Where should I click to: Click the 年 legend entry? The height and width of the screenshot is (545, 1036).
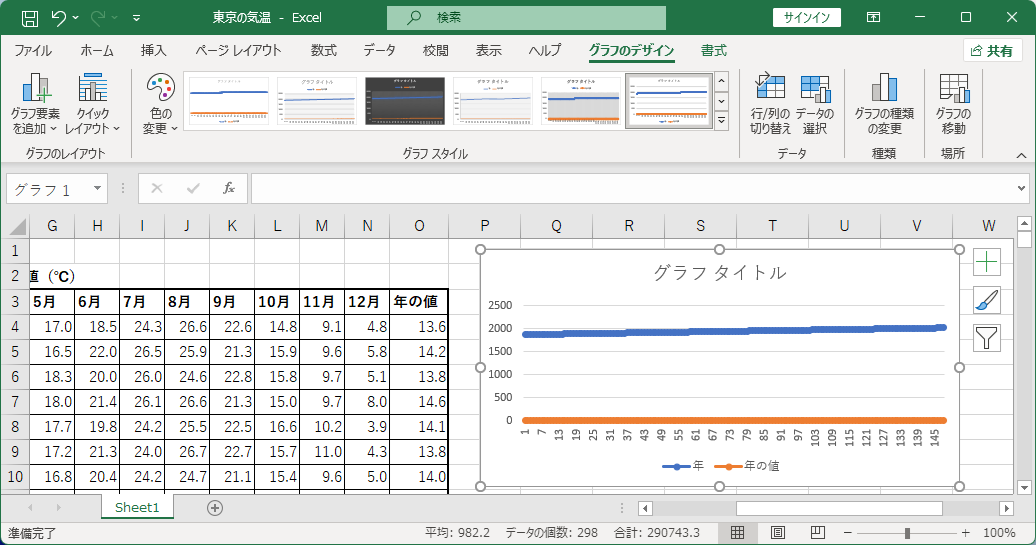pyautogui.click(x=683, y=466)
